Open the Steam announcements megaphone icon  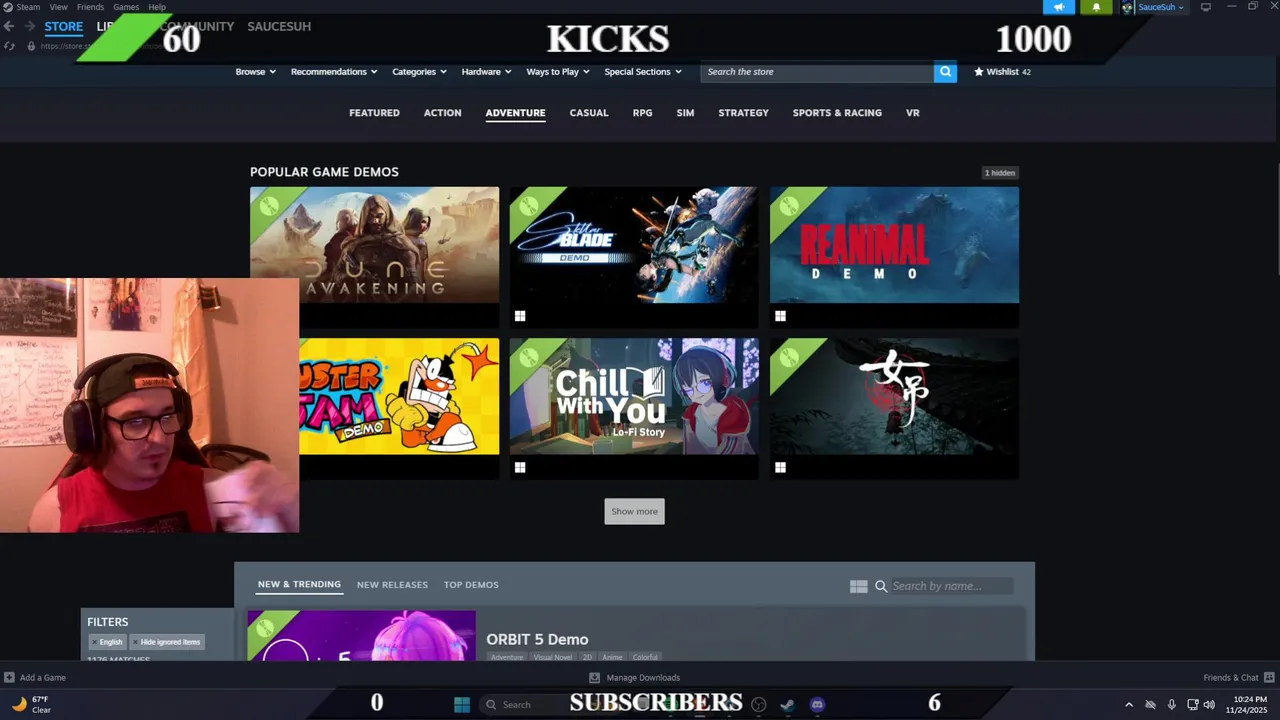coord(1059,7)
